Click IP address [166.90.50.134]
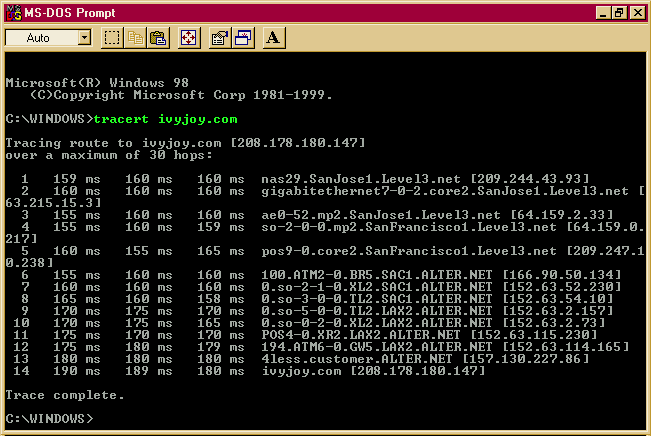 click(562, 275)
